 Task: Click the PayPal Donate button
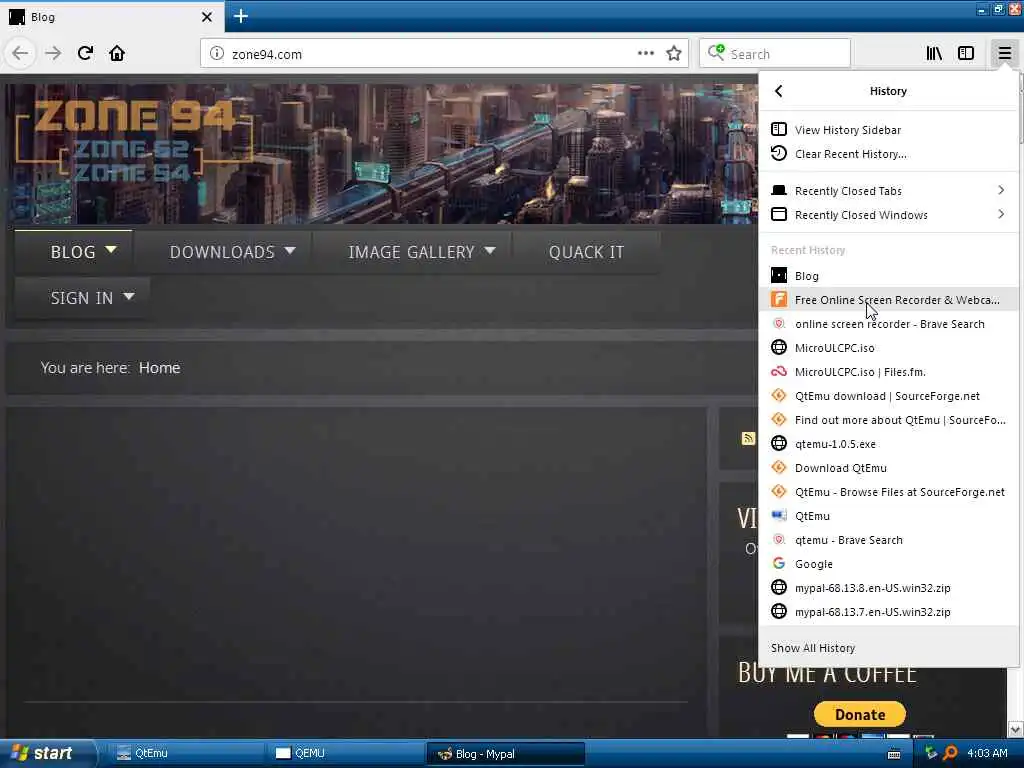(x=859, y=714)
